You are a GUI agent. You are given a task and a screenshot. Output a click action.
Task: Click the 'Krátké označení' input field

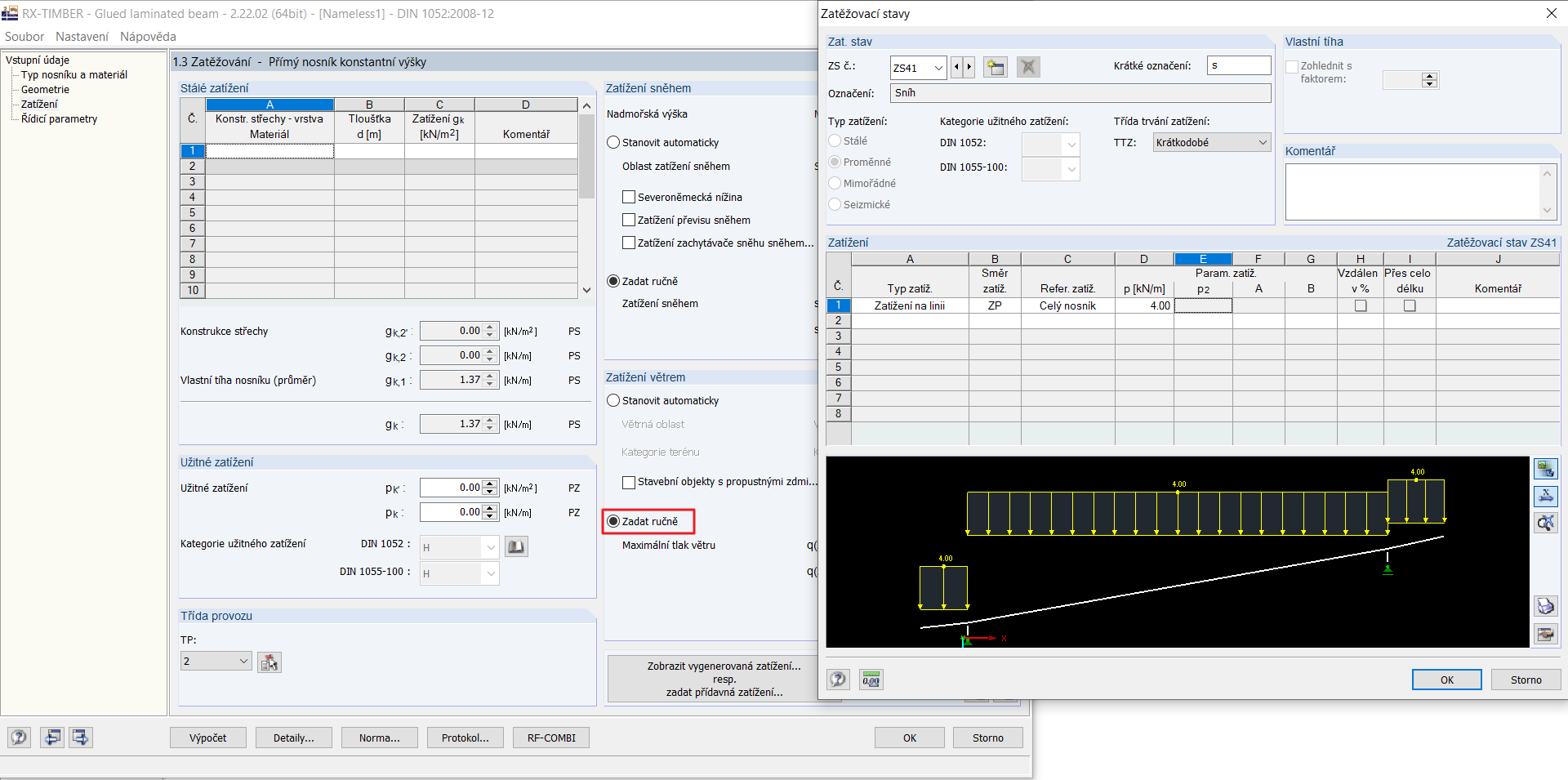tap(1239, 65)
